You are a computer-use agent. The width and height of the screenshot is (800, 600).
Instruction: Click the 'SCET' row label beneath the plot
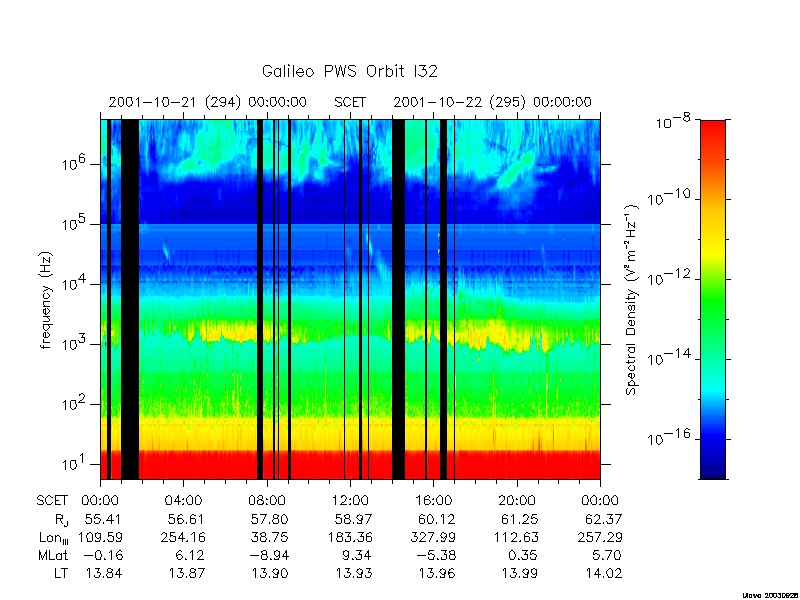point(52,501)
